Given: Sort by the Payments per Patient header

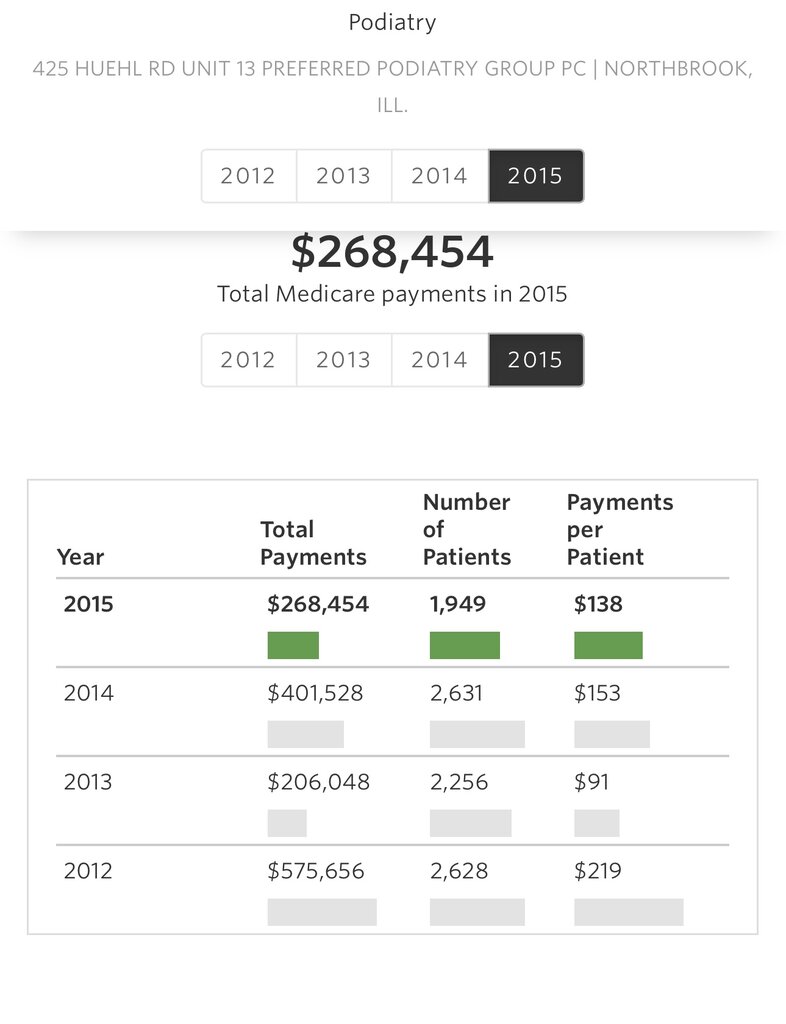Looking at the screenshot, I should [x=620, y=530].
